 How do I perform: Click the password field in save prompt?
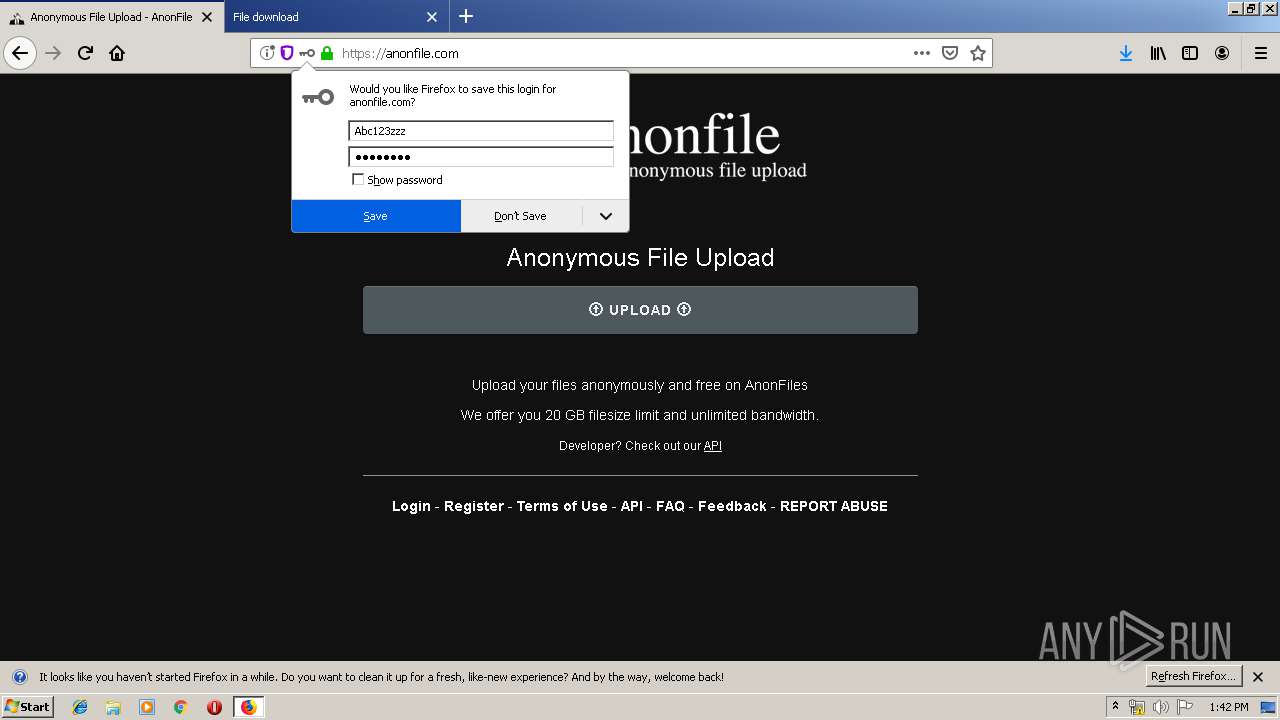click(x=481, y=157)
